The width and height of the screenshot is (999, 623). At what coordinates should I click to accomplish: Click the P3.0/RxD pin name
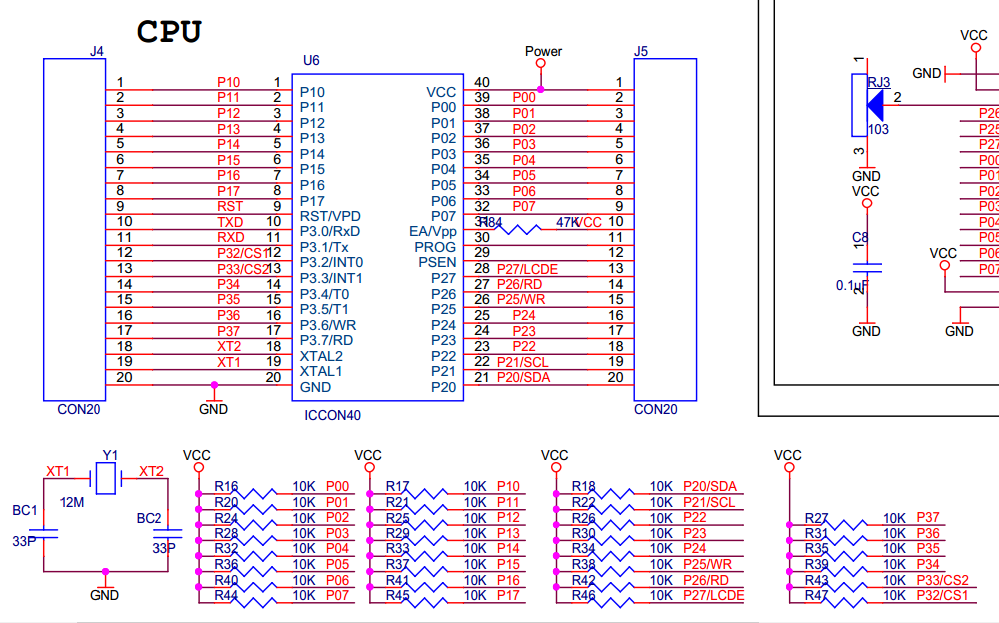click(x=330, y=232)
